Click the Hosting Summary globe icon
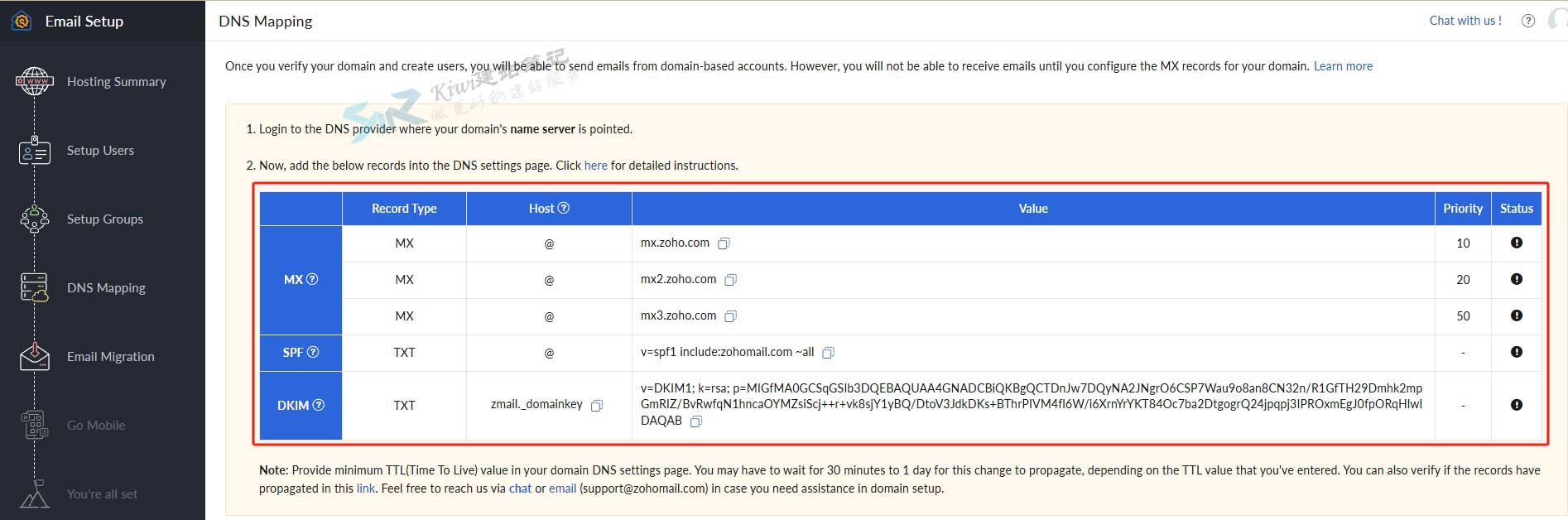This screenshot has width=1568, height=520. [x=34, y=82]
